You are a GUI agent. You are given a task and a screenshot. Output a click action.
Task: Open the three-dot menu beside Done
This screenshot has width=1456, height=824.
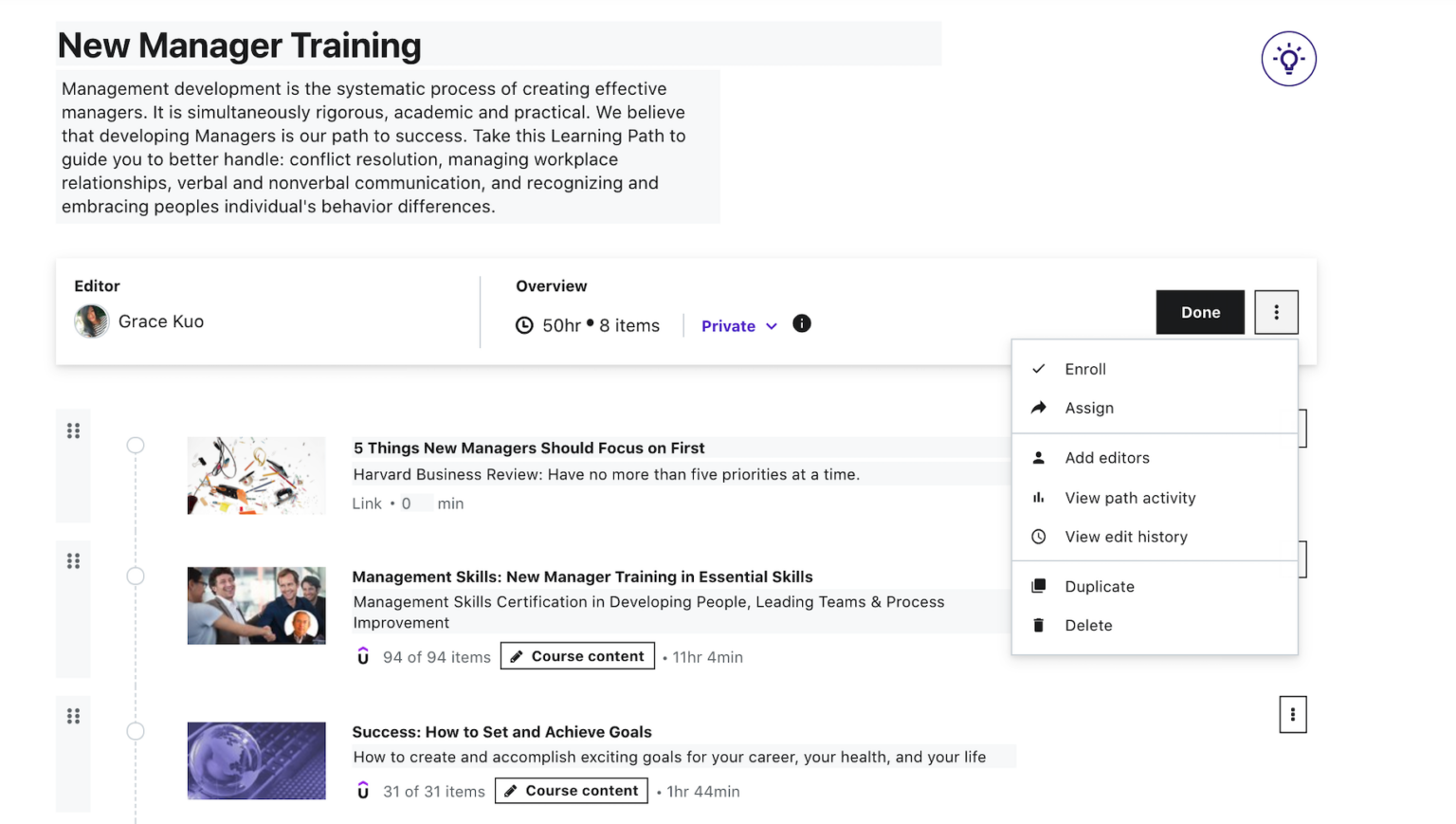(x=1276, y=312)
